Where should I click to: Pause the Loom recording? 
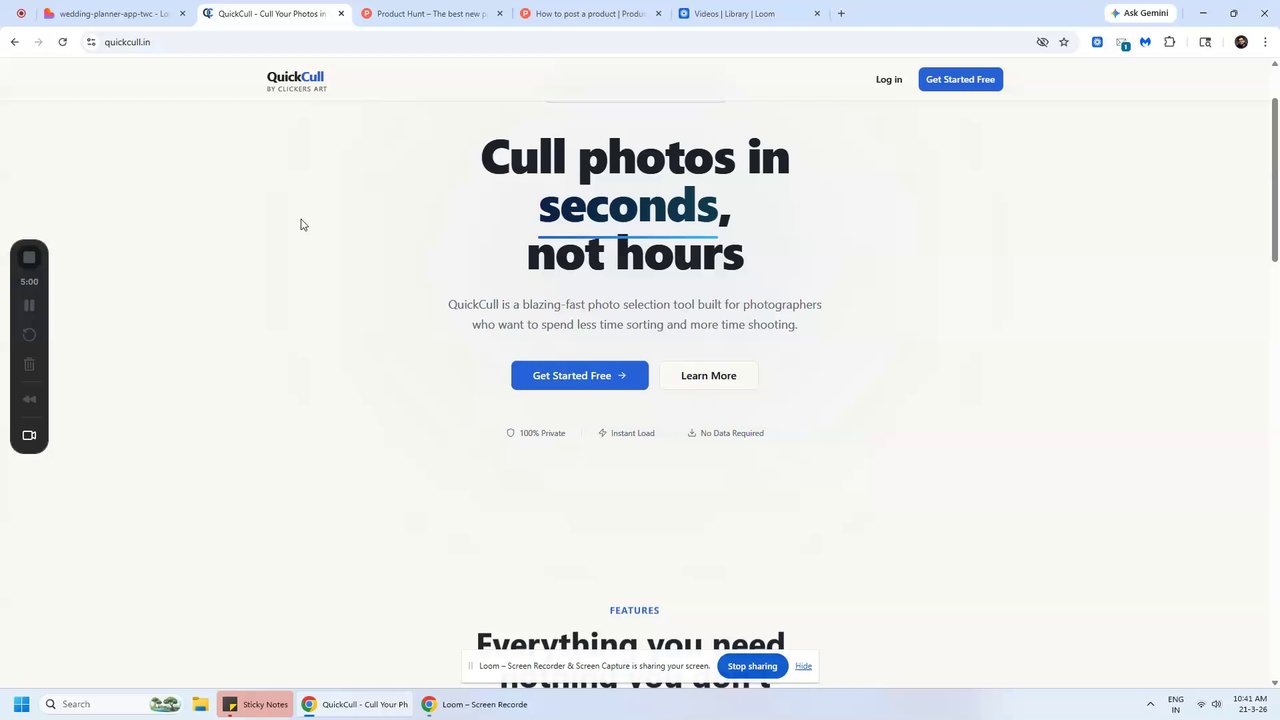click(x=29, y=305)
